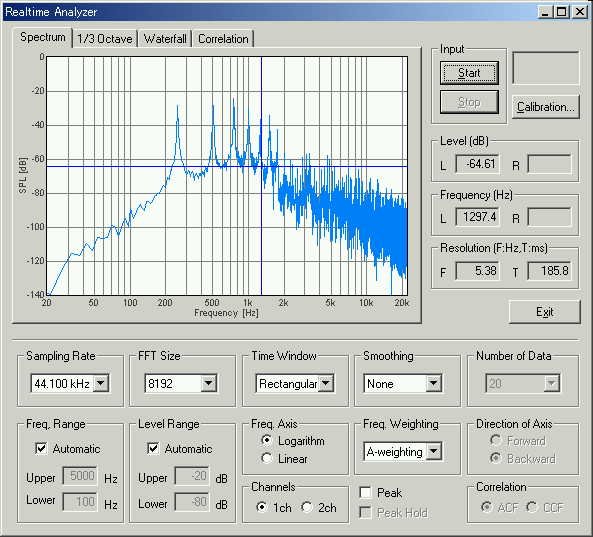This screenshot has height=537, width=593.
Task: Click the Exit button
Action: [x=545, y=312]
